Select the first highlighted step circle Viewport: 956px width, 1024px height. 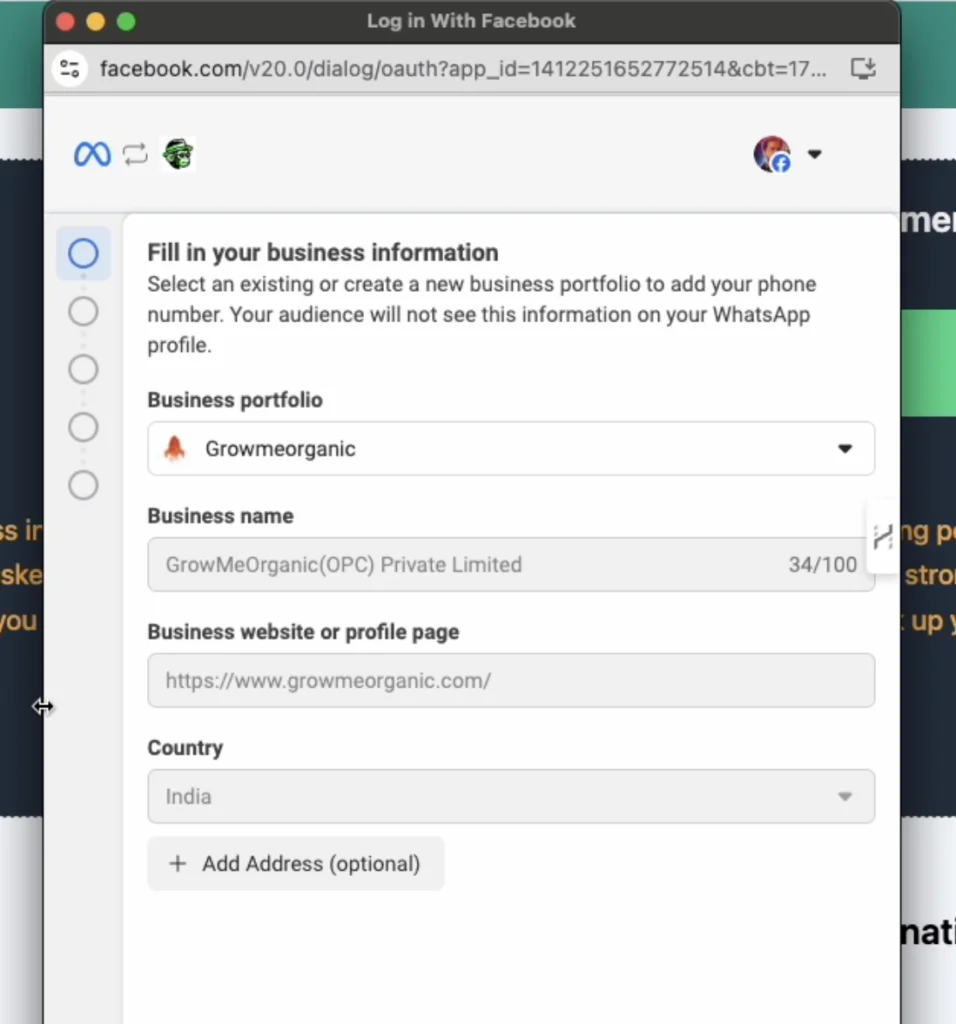pyautogui.click(x=84, y=253)
